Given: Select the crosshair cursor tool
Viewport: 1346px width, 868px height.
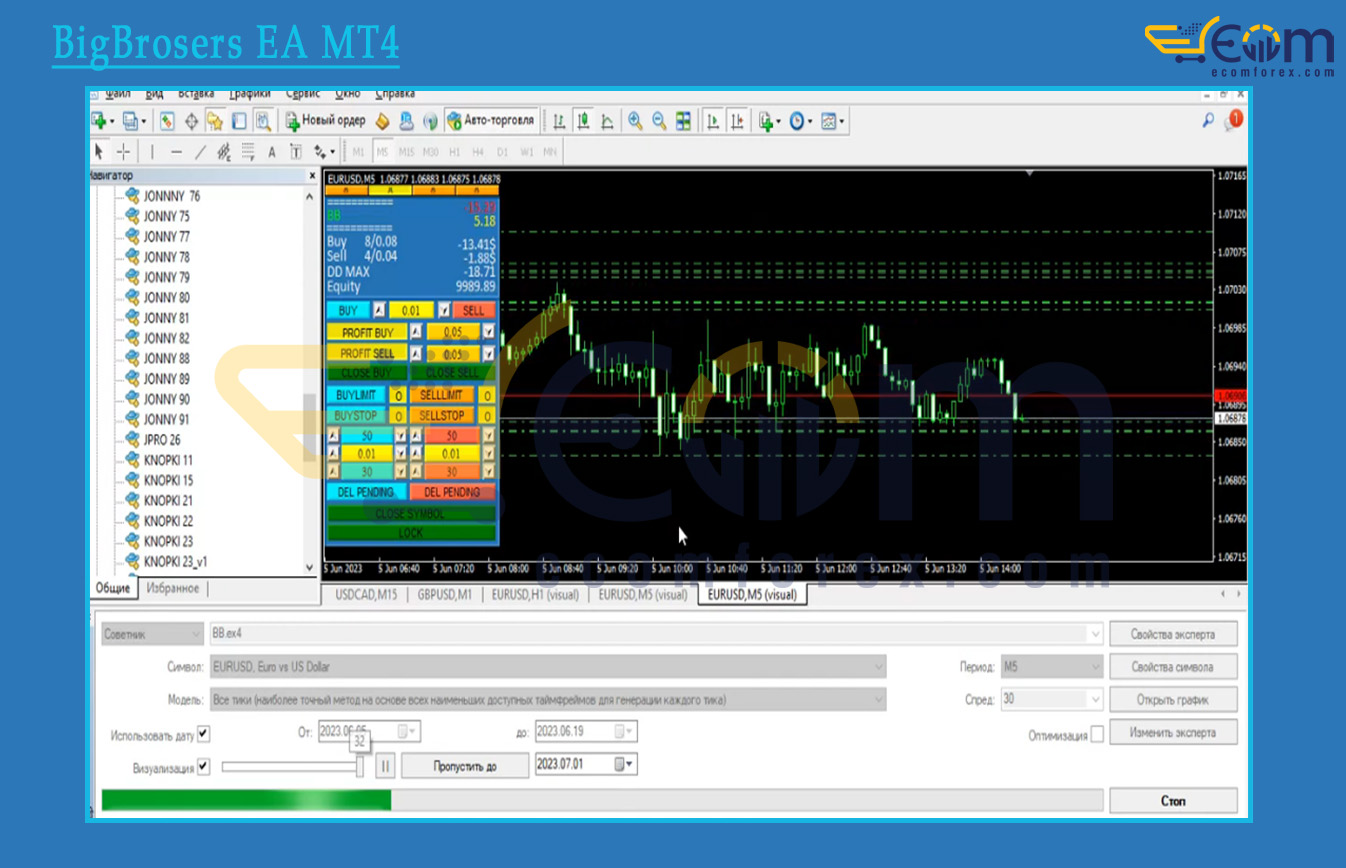Looking at the screenshot, I should 123,152.
